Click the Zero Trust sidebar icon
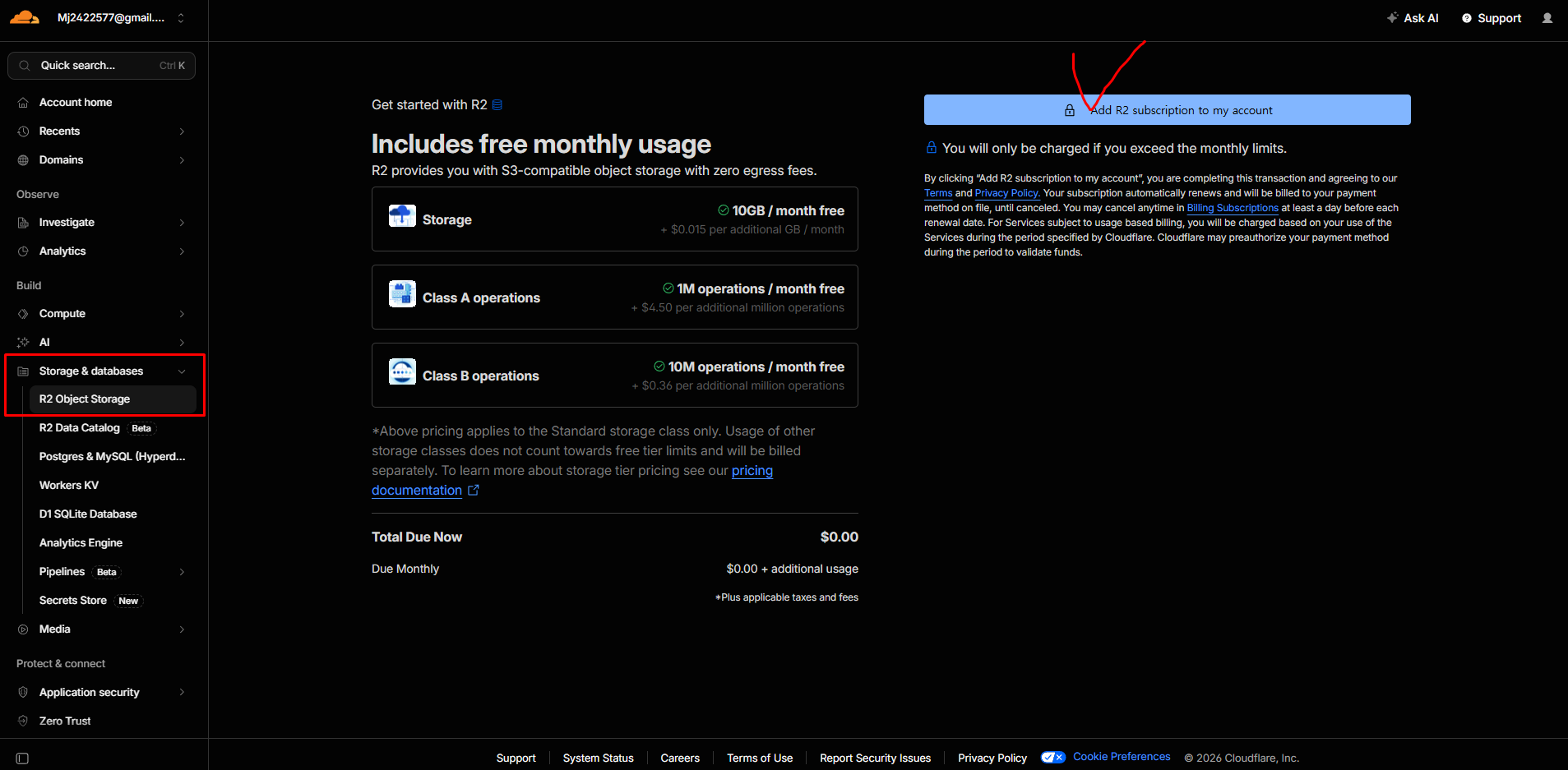This screenshot has width=1568, height=770. coord(23,722)
